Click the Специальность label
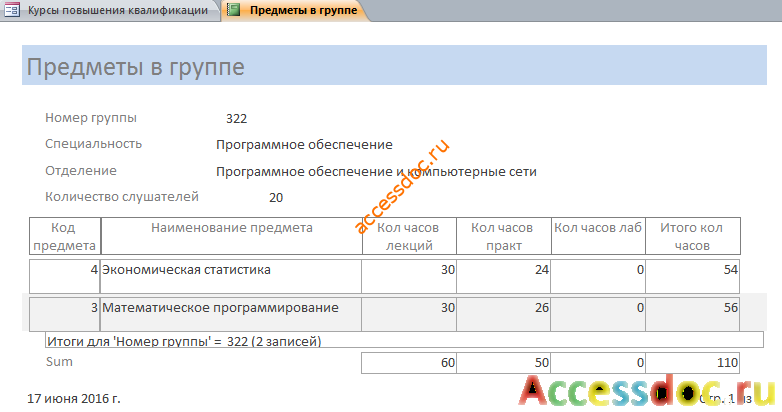The height and width of the screenshot is (412, 782). (94, 144)
